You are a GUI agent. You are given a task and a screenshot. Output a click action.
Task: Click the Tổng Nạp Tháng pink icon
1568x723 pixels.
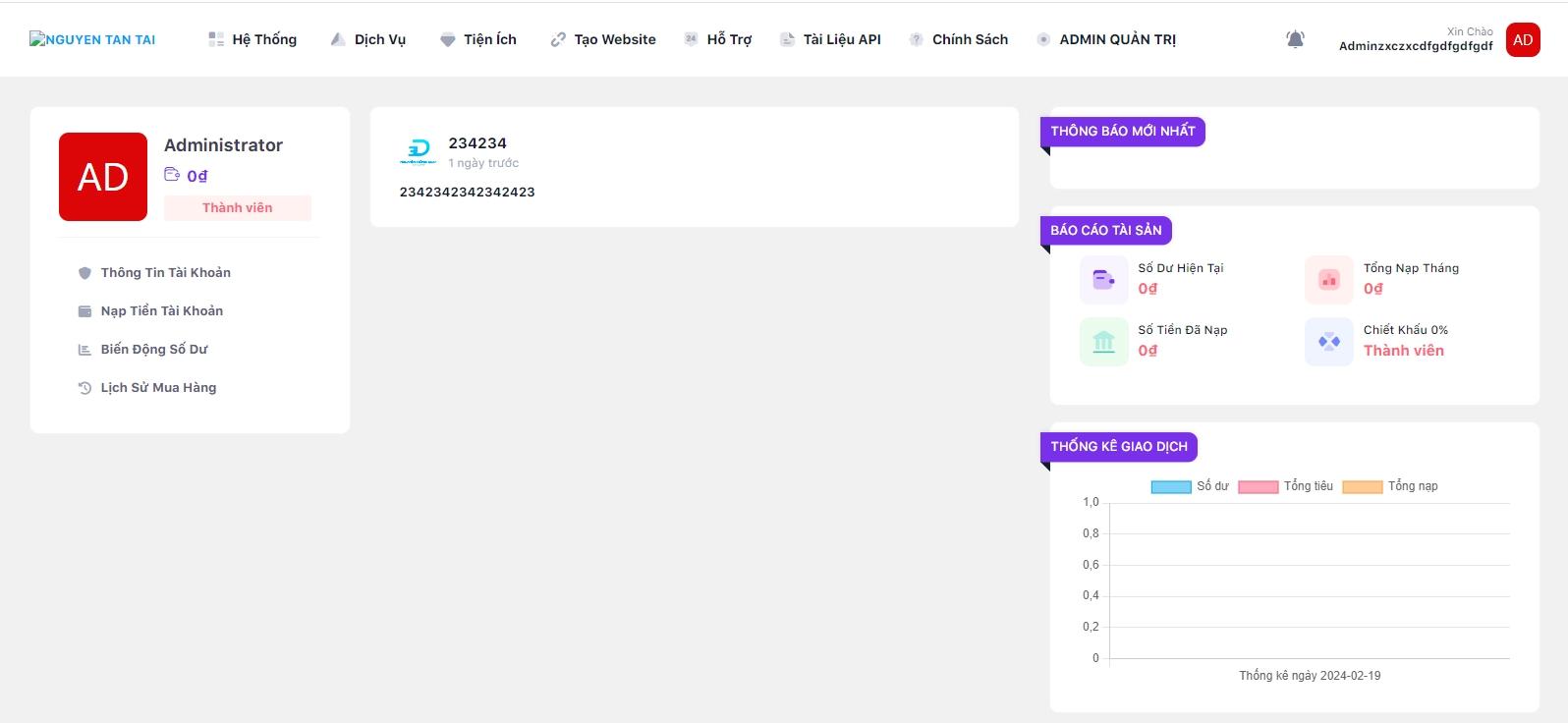1328,280
